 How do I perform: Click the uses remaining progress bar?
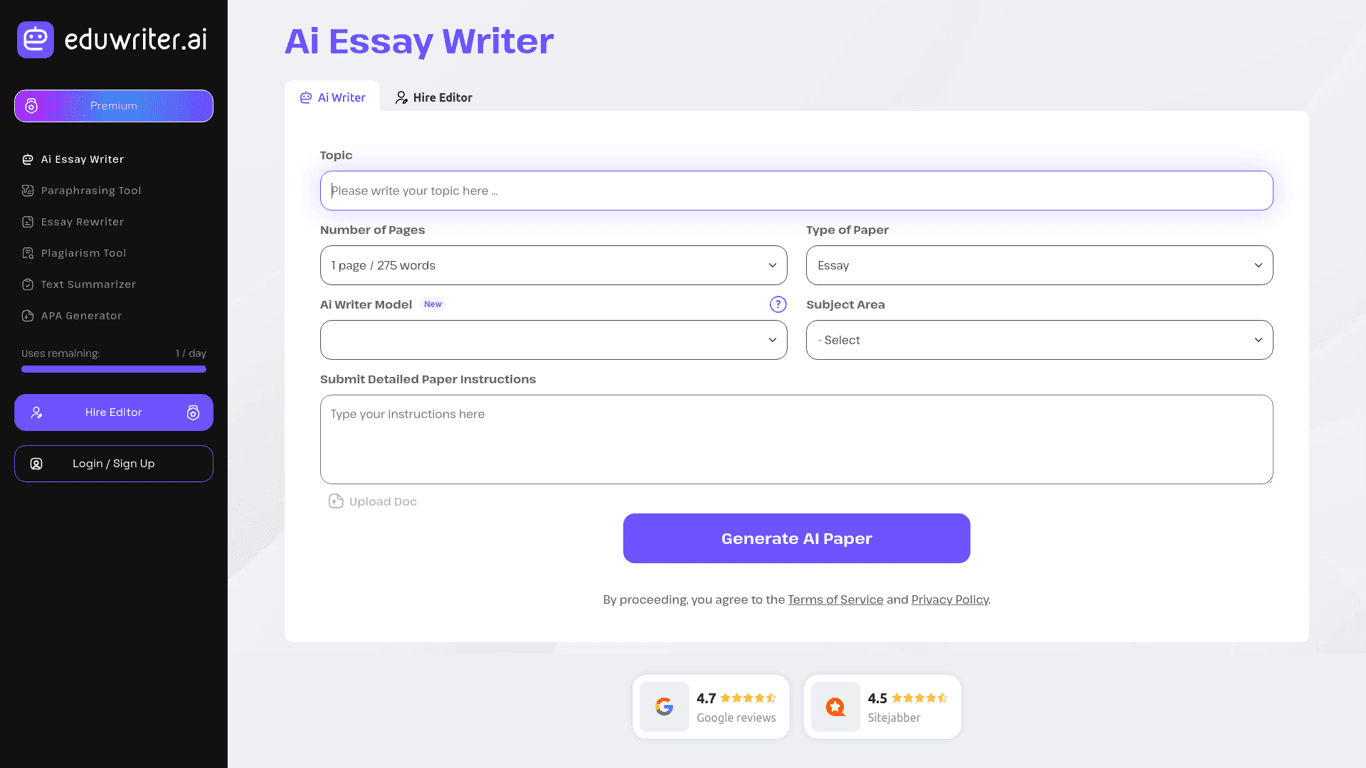coord(113,369)
